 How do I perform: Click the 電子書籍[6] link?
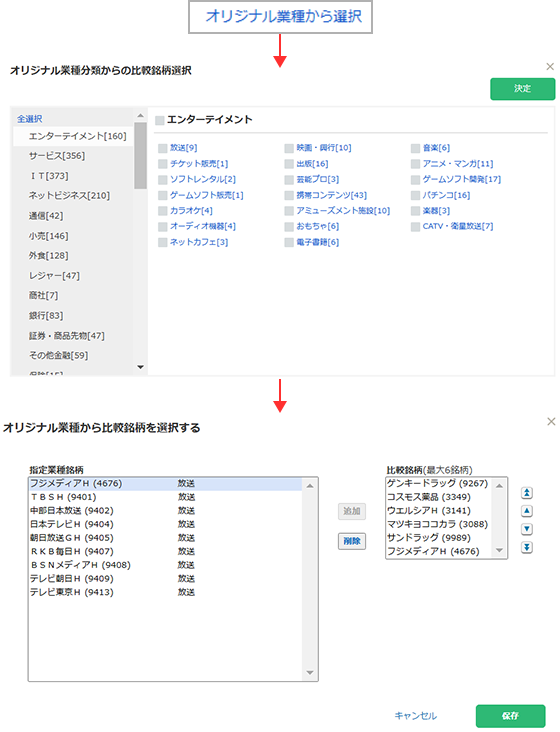pyautogui.click(x=317, y=242)
